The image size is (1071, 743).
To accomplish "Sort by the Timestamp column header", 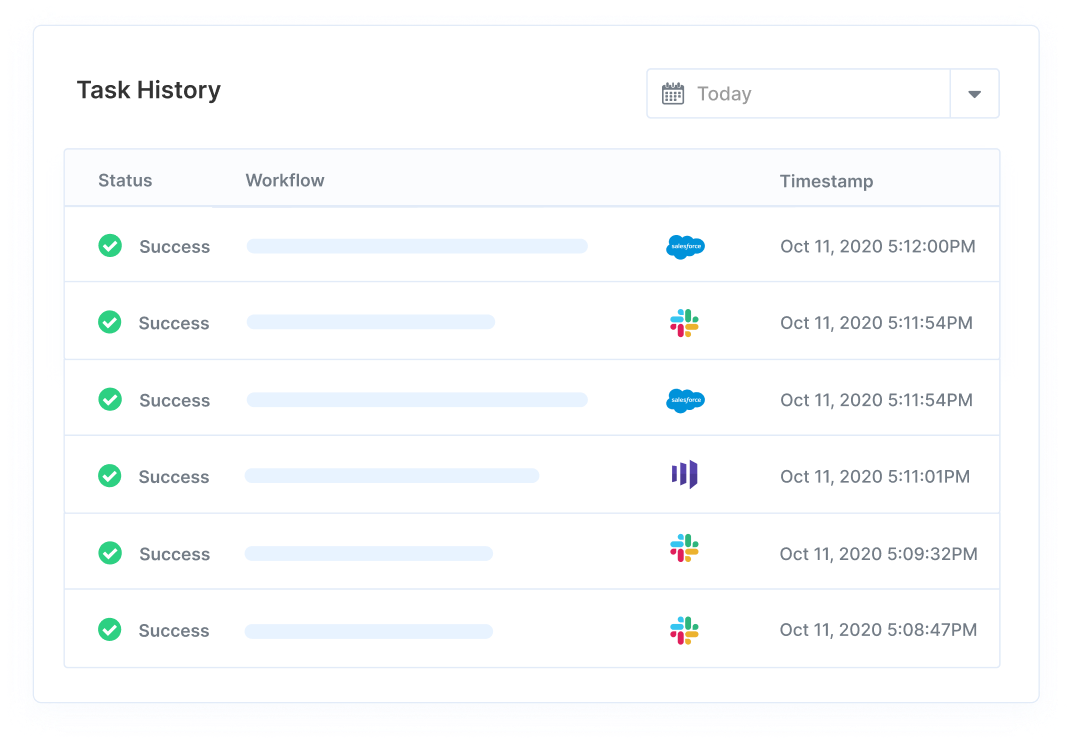I will pyautogui.click(x=826, y=181).
